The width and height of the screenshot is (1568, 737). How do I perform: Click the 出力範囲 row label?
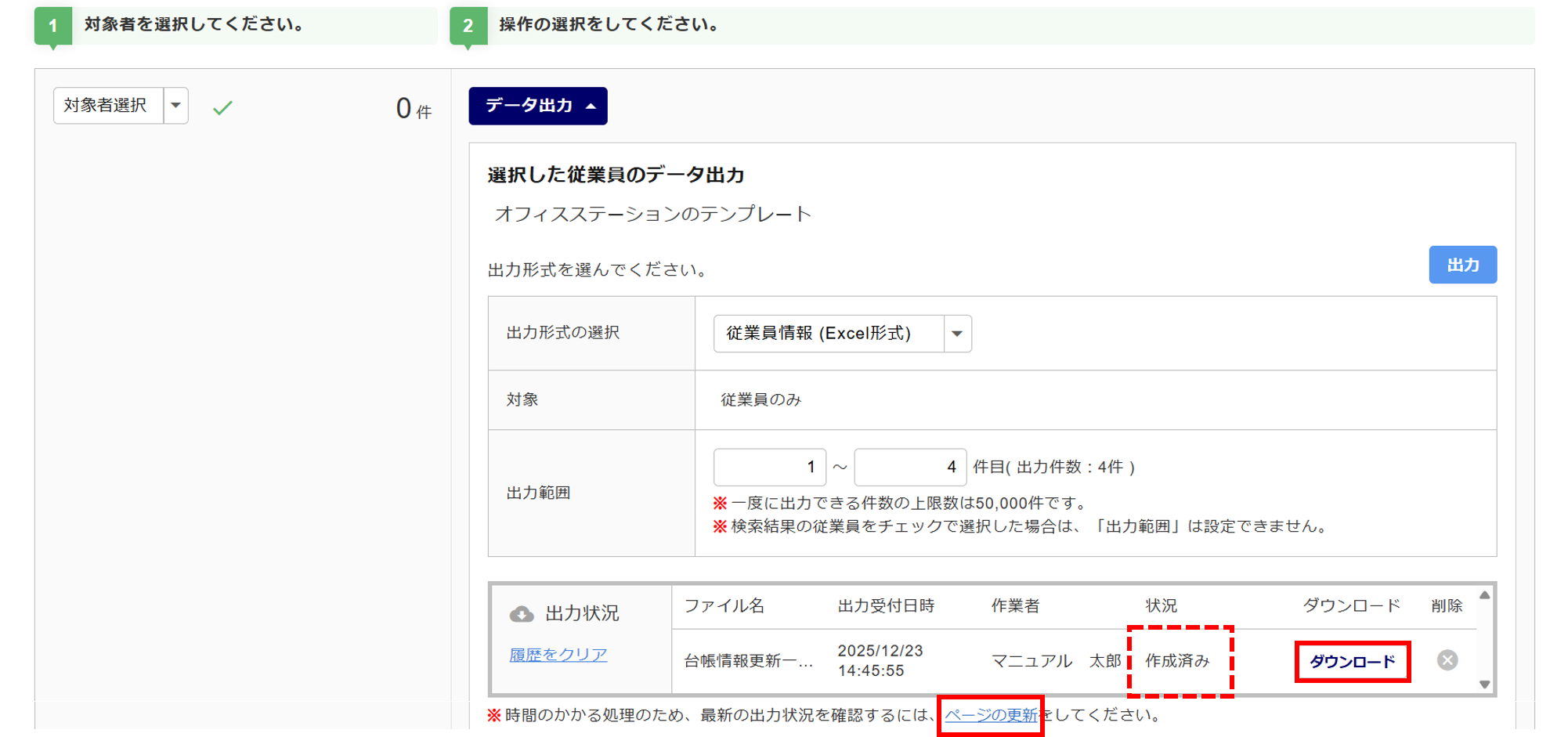538,493
